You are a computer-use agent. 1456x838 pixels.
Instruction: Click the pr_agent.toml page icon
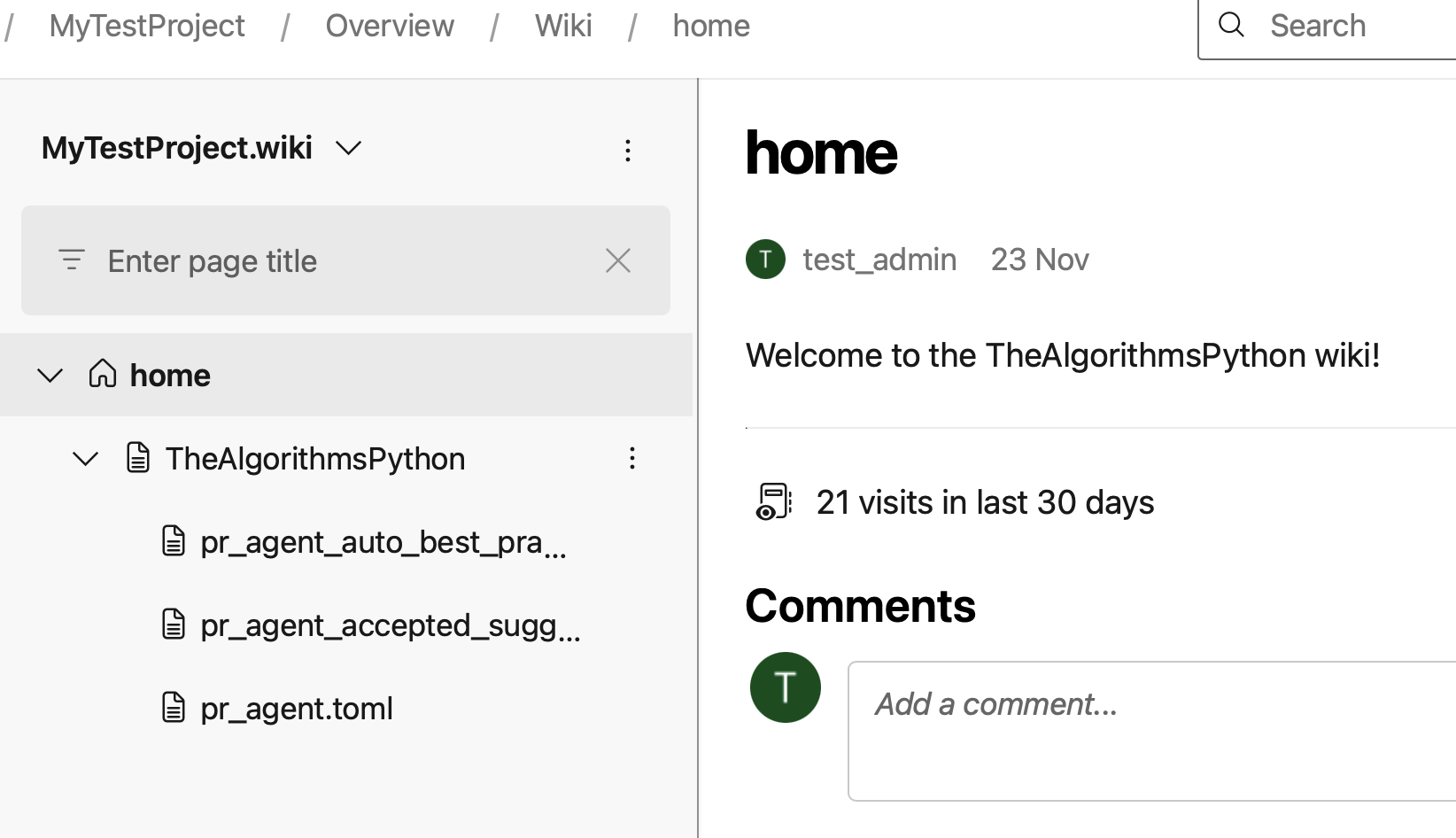click(174, 708)
